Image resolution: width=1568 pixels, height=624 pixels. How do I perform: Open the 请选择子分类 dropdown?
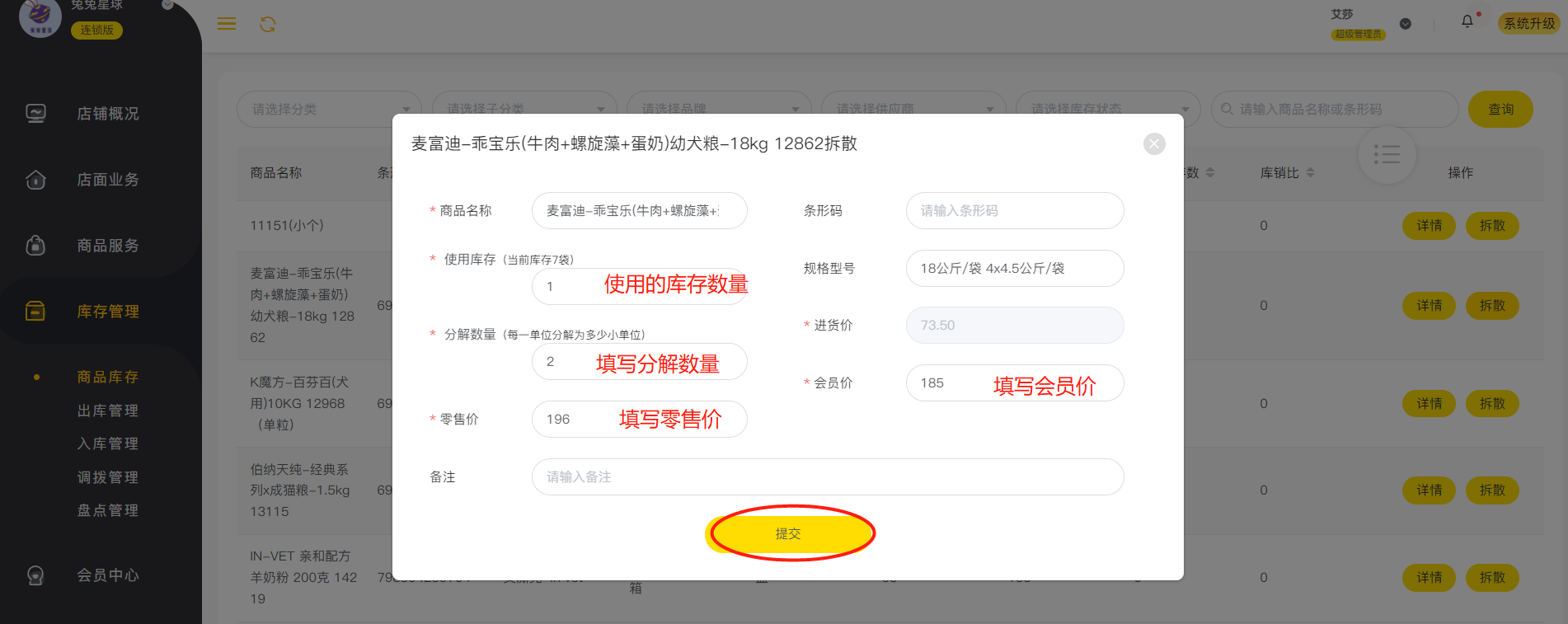(523, 109)
